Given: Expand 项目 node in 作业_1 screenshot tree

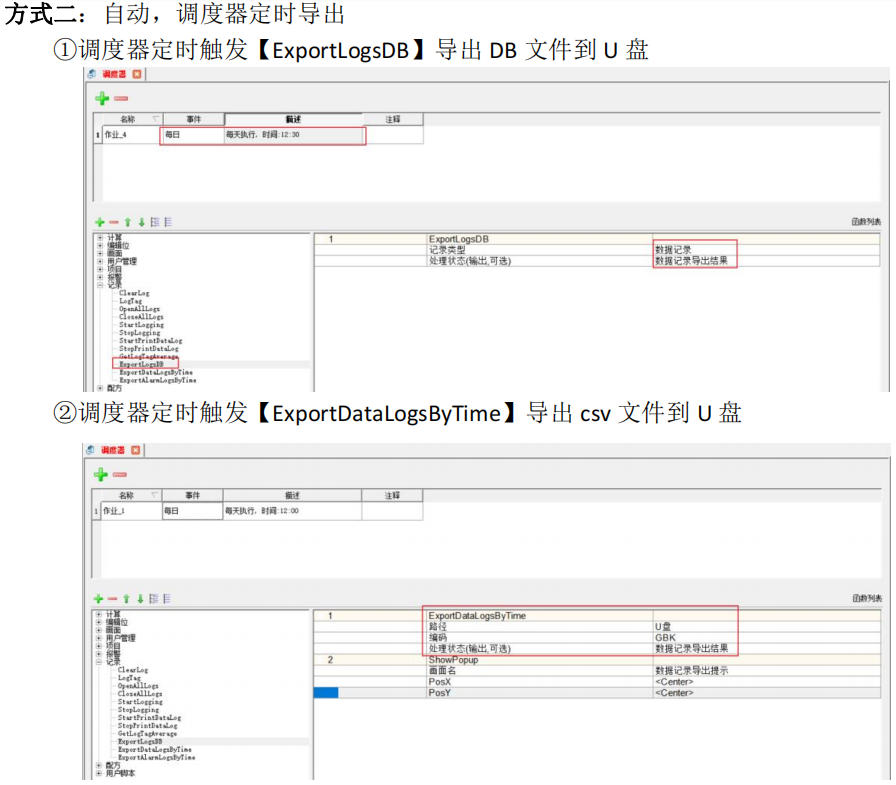Looking at the screenshot, I should coord(99,646).
